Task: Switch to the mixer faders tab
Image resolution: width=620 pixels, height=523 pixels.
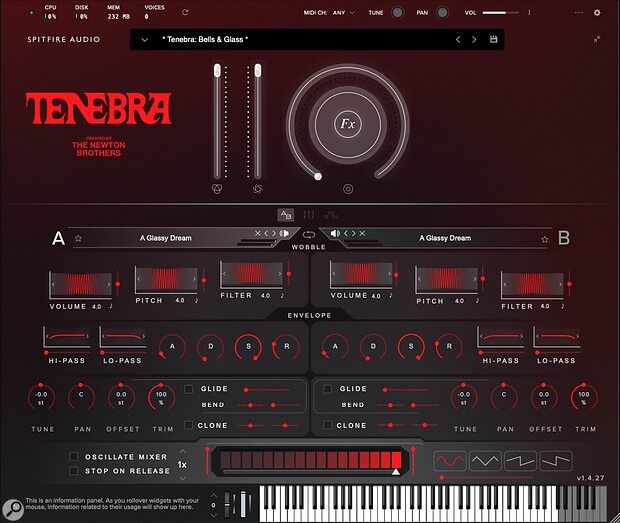Action: [309, 215]
